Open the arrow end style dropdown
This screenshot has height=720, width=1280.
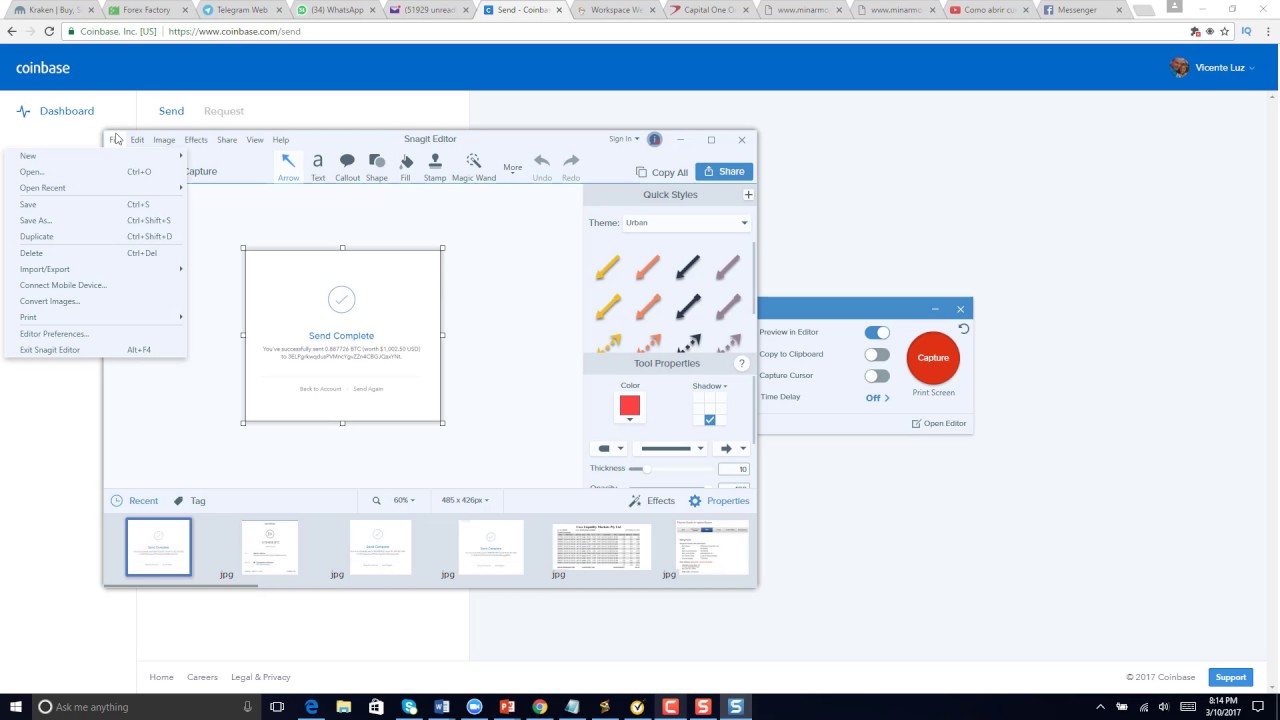pos(733,449)
